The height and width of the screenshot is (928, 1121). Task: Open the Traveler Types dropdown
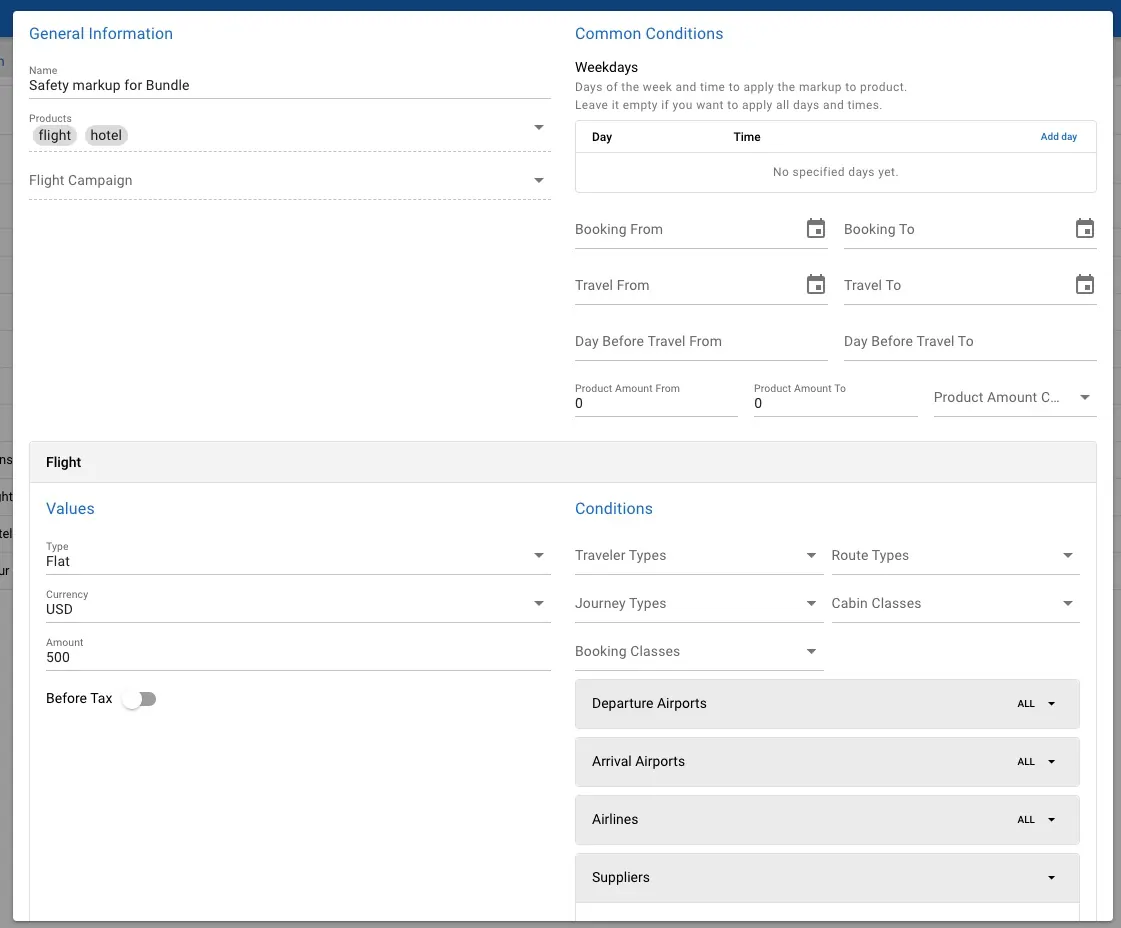click(x=698, y=556)
